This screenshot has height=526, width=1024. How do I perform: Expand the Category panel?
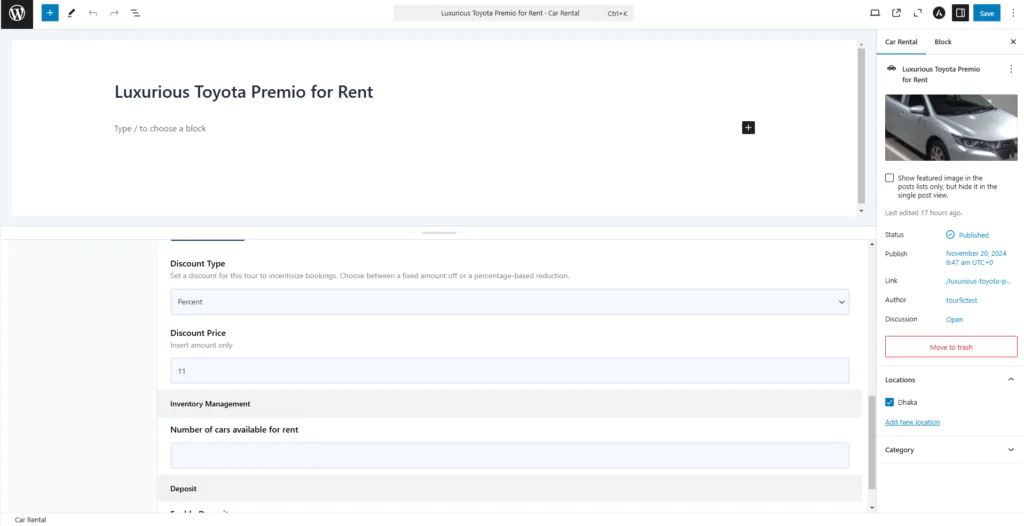pos(1011,450)
